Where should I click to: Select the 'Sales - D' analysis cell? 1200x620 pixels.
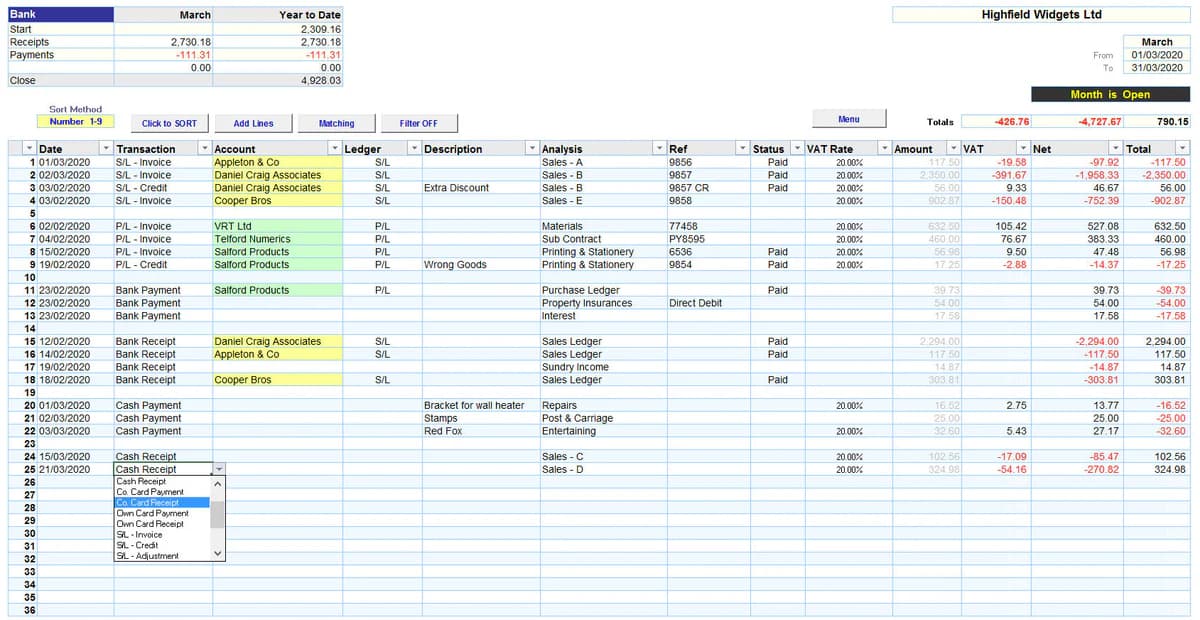point(602,469)
